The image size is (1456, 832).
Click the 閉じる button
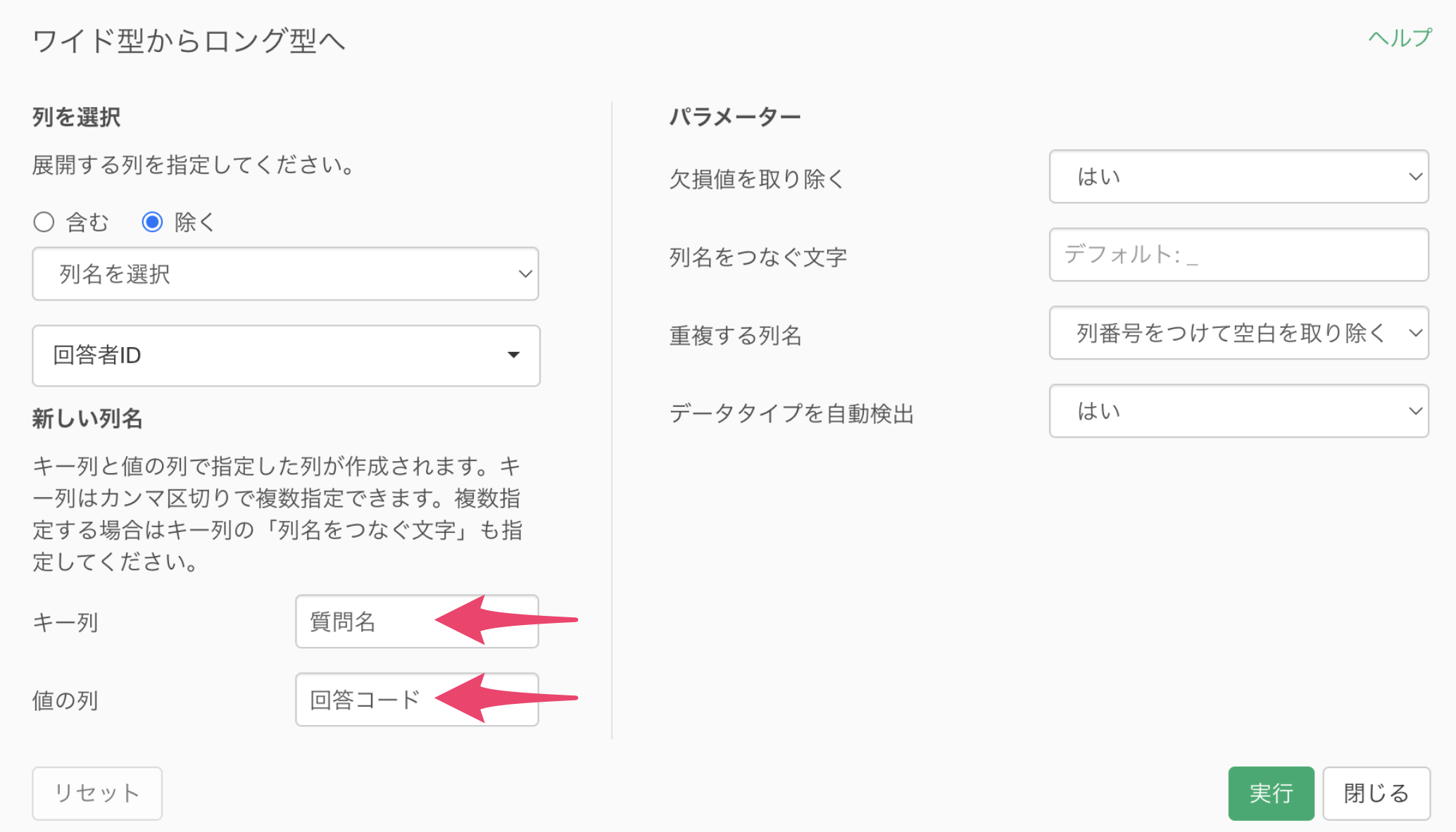[1376, 793]
